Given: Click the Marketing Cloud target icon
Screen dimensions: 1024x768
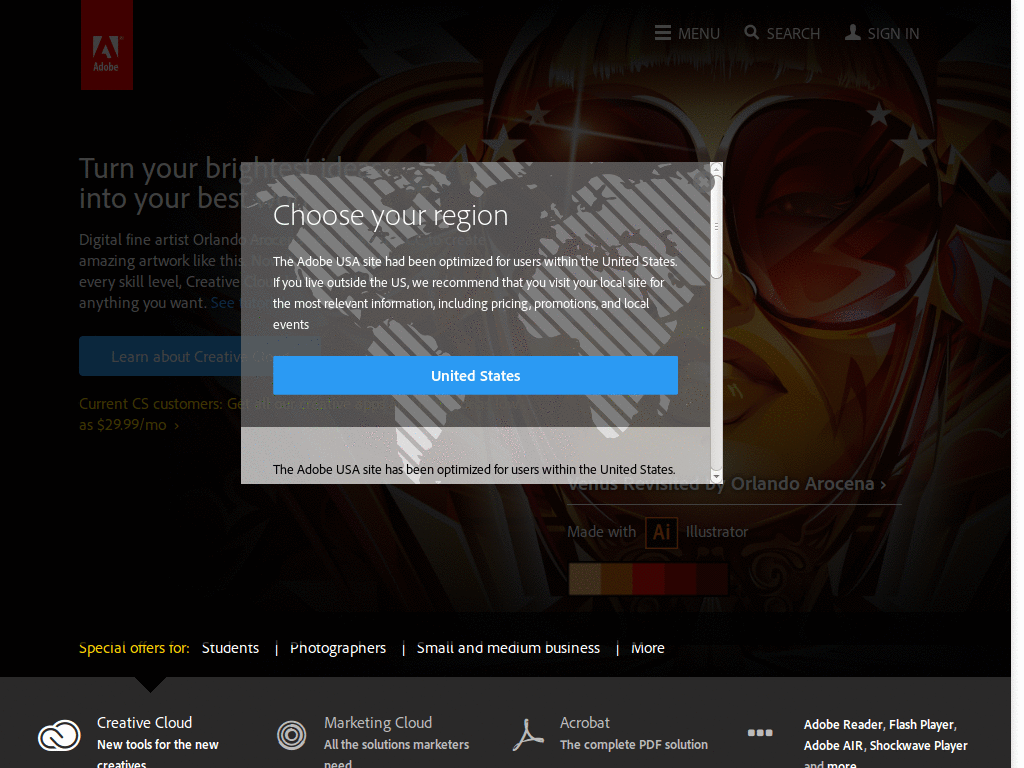Looking at the screenshot, I should click(x=291, y=735).
